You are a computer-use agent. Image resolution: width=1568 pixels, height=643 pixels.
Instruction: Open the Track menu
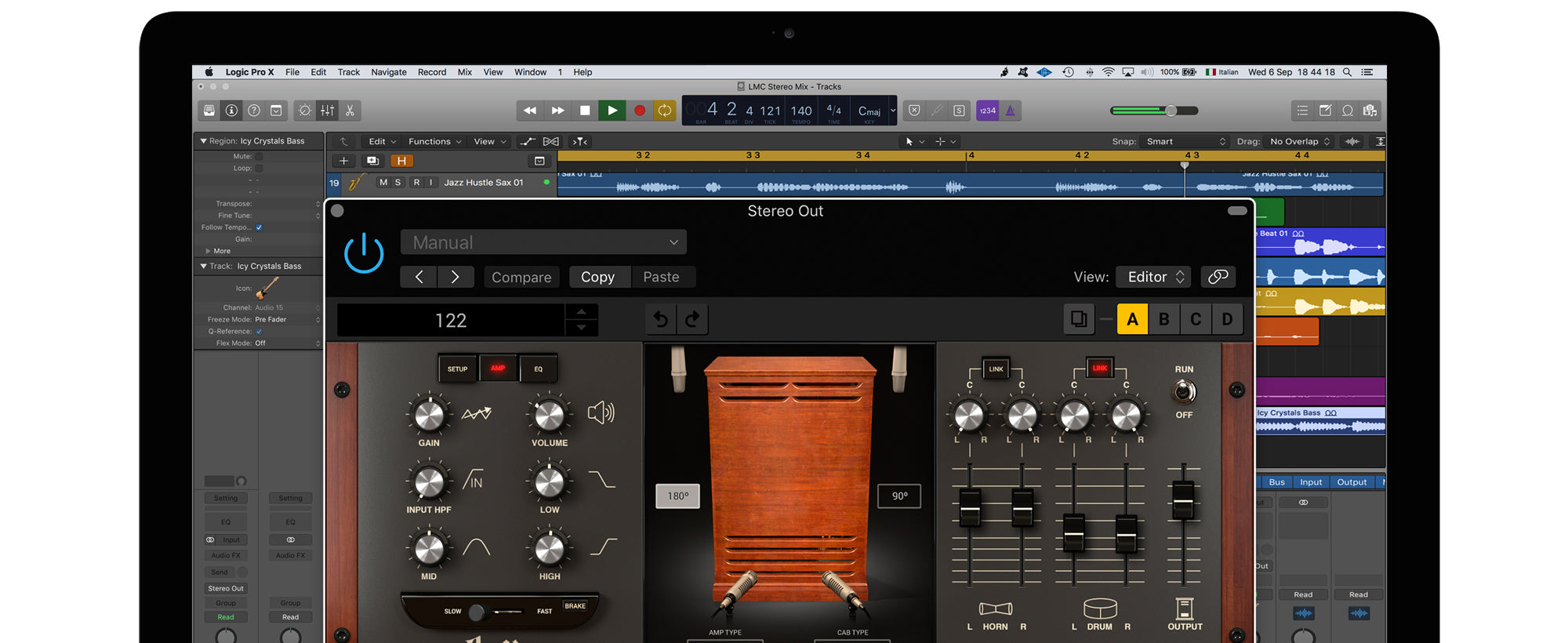[349, 72]
